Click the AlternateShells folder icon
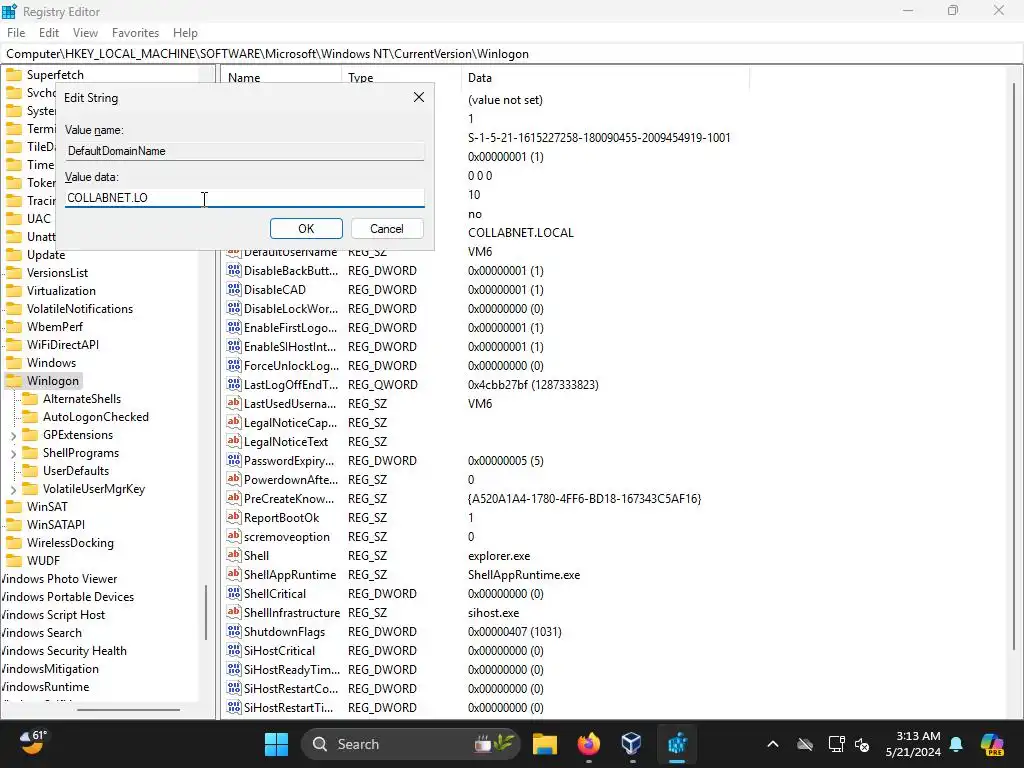This screenshot has height=768, width=1024. (30, 398)
